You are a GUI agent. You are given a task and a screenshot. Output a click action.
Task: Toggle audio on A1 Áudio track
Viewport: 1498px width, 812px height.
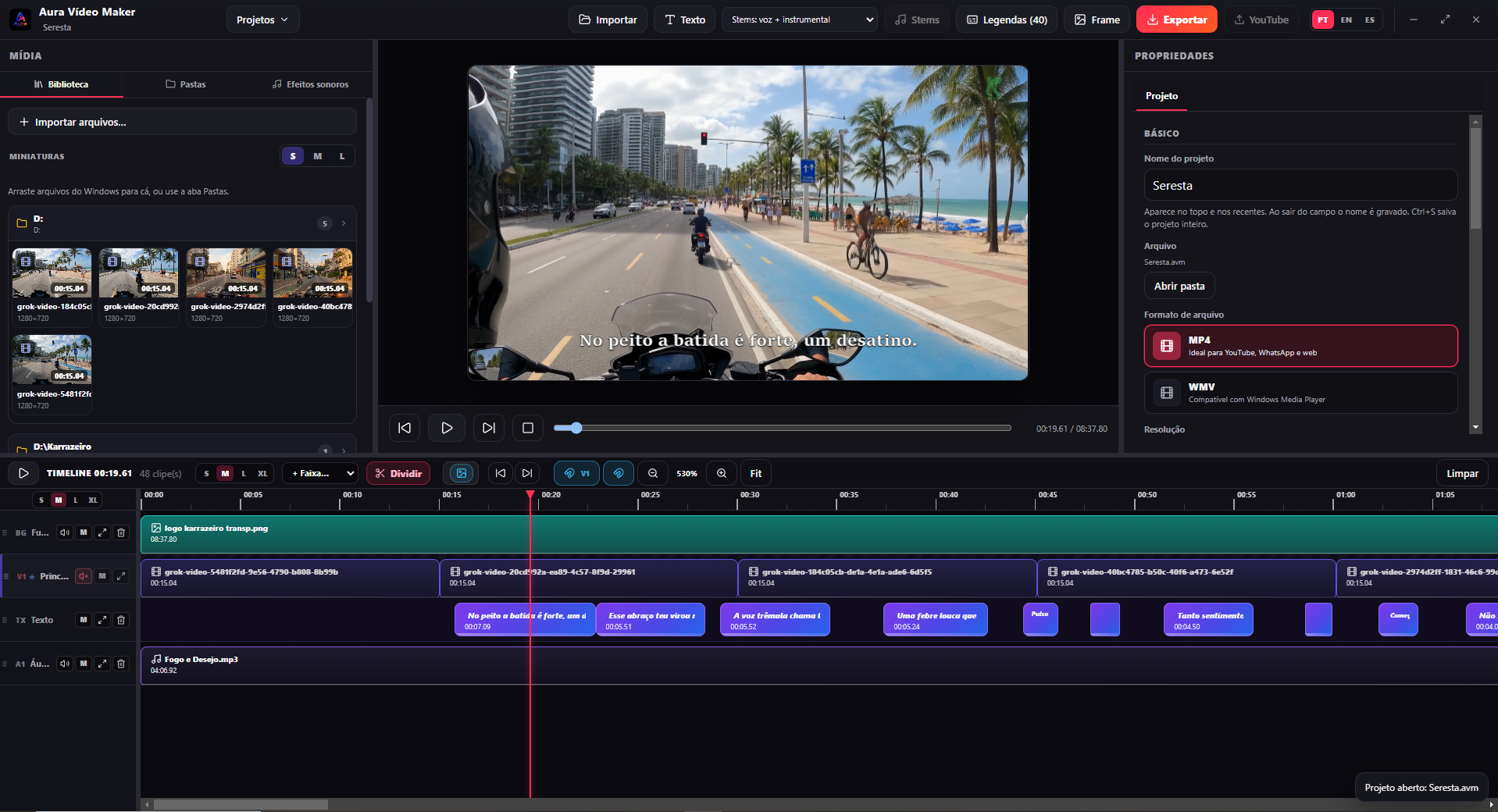tap(65, 664)
